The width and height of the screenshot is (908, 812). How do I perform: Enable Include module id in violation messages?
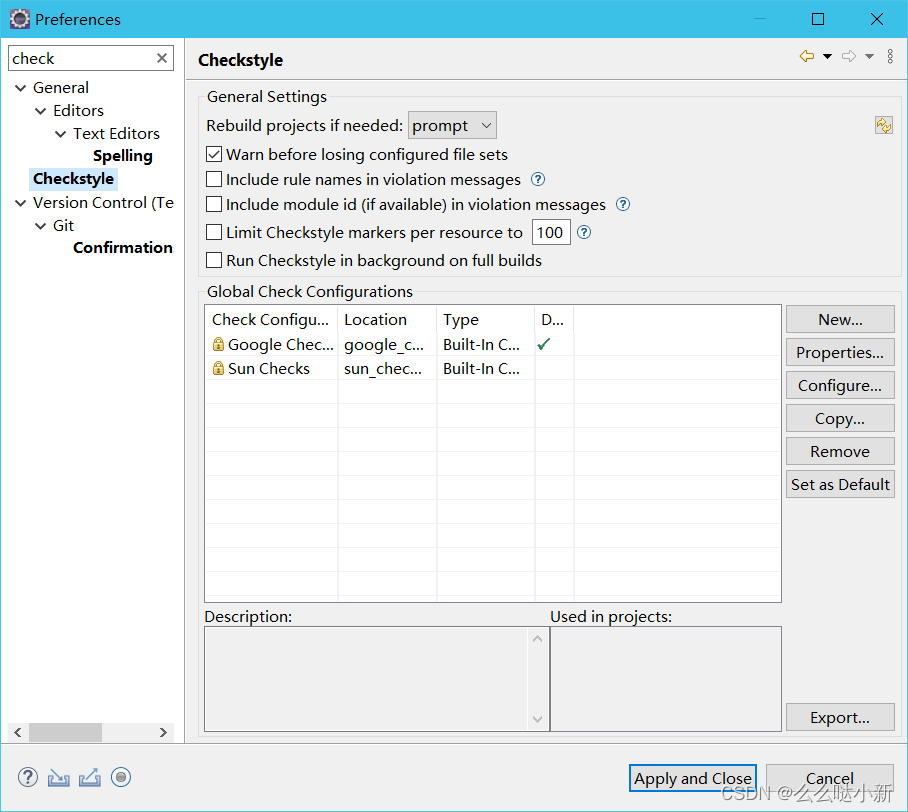(214, 204)
